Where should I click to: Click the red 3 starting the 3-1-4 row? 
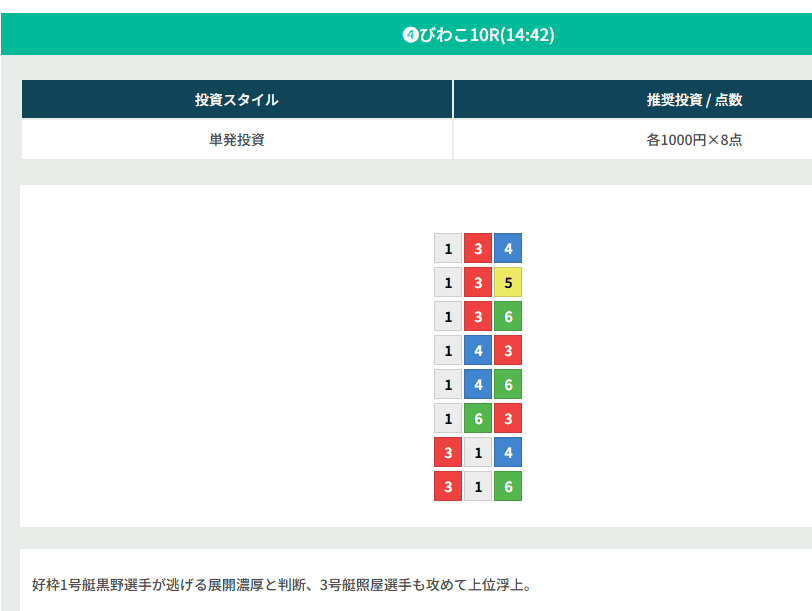click(x=448, y=452)
